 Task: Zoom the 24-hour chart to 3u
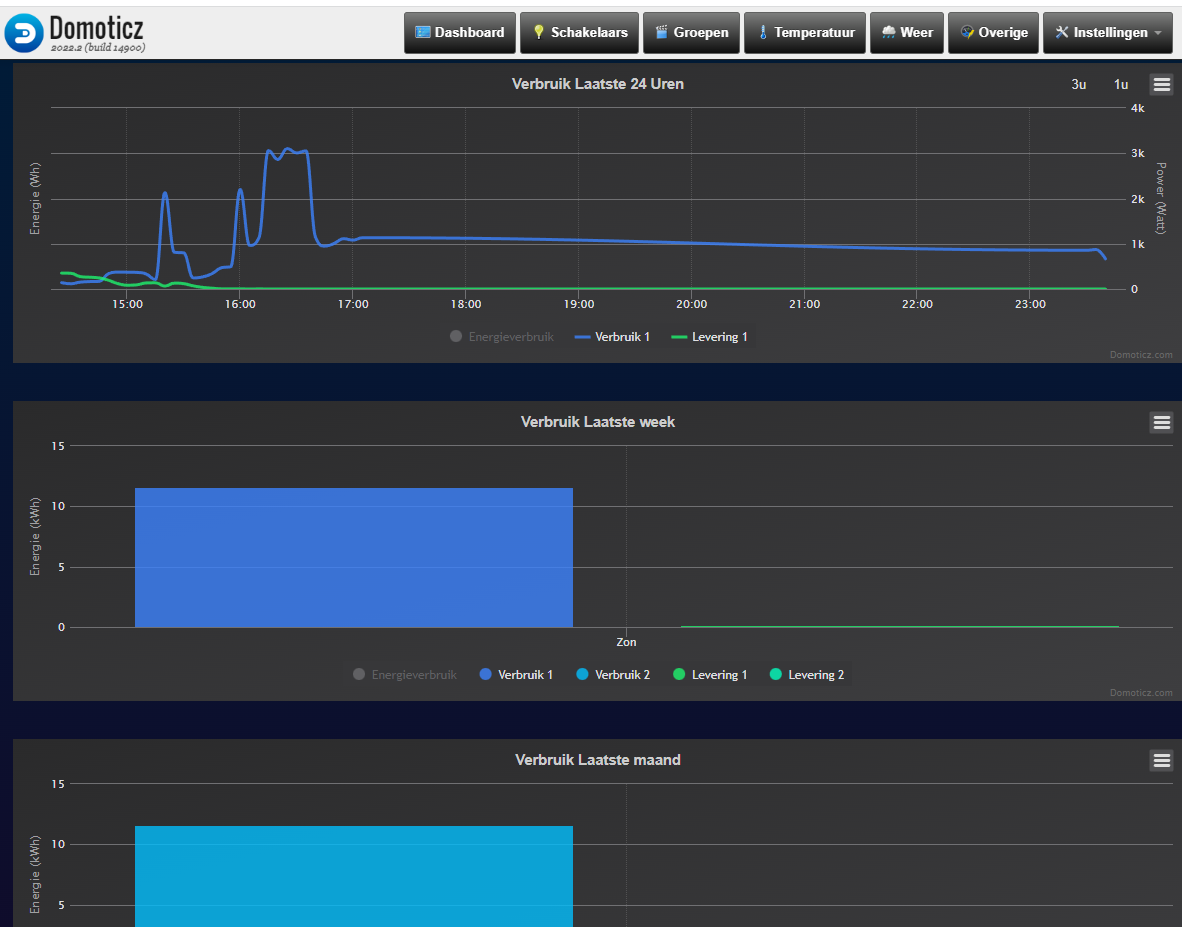tap(1079, 84)
